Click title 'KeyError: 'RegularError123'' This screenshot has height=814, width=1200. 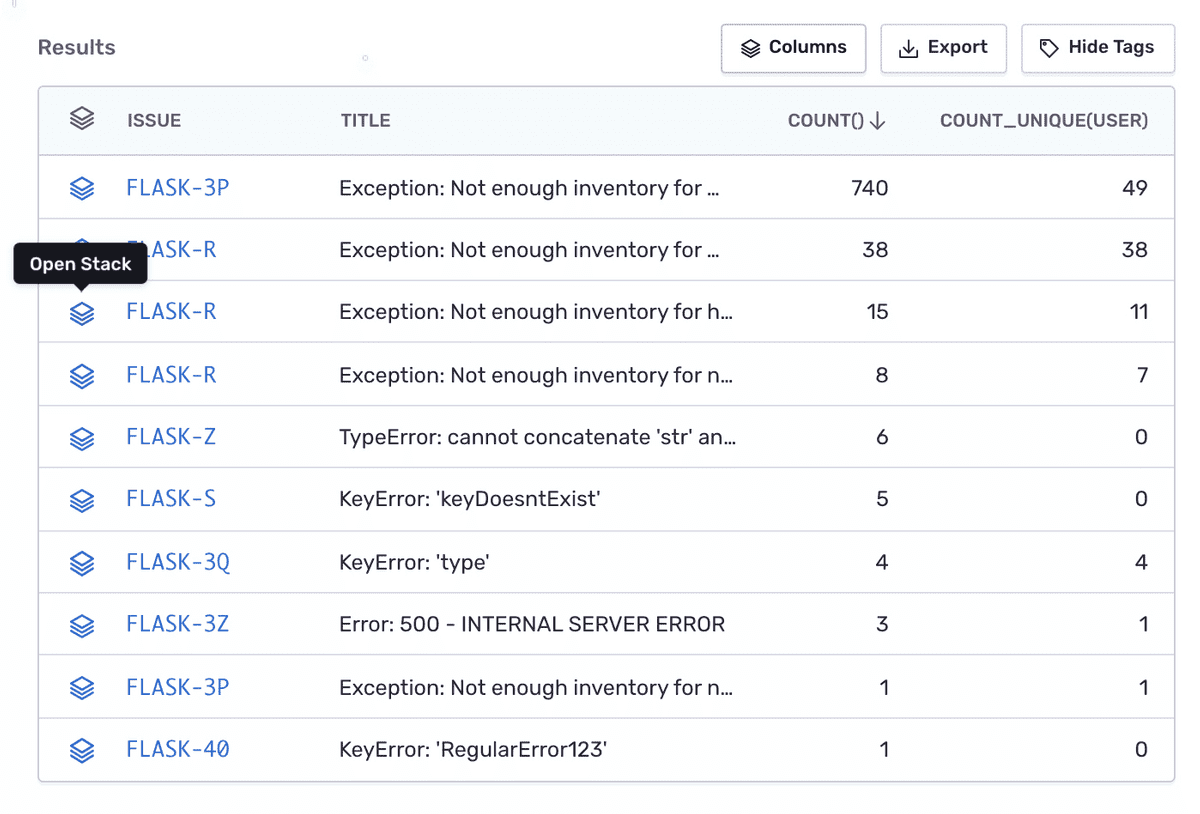(473, 749)
